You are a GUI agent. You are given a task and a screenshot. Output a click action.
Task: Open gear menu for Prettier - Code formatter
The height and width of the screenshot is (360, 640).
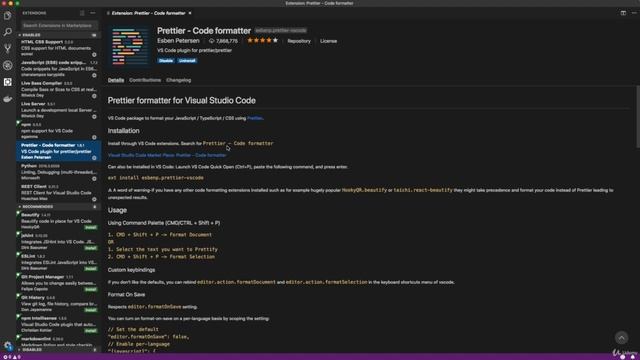[94, 158]
